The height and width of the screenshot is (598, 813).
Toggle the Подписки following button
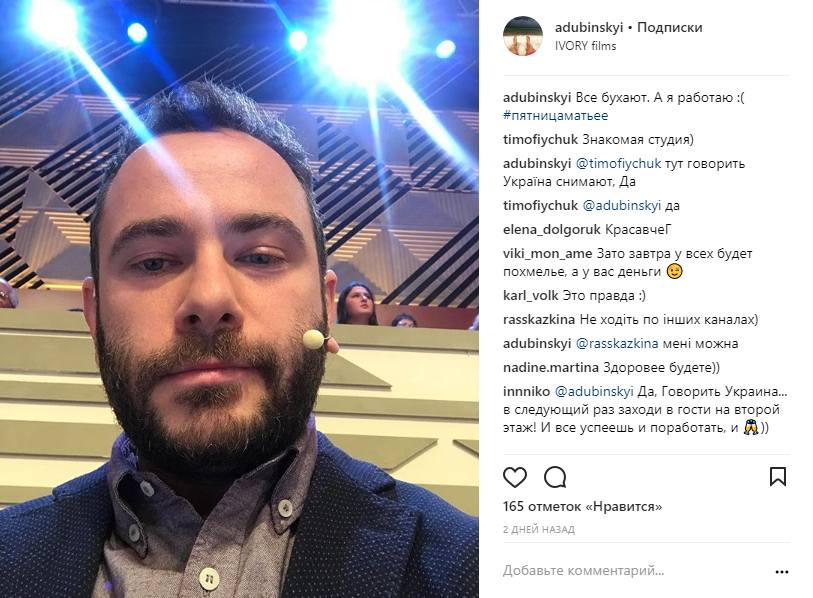670,27
